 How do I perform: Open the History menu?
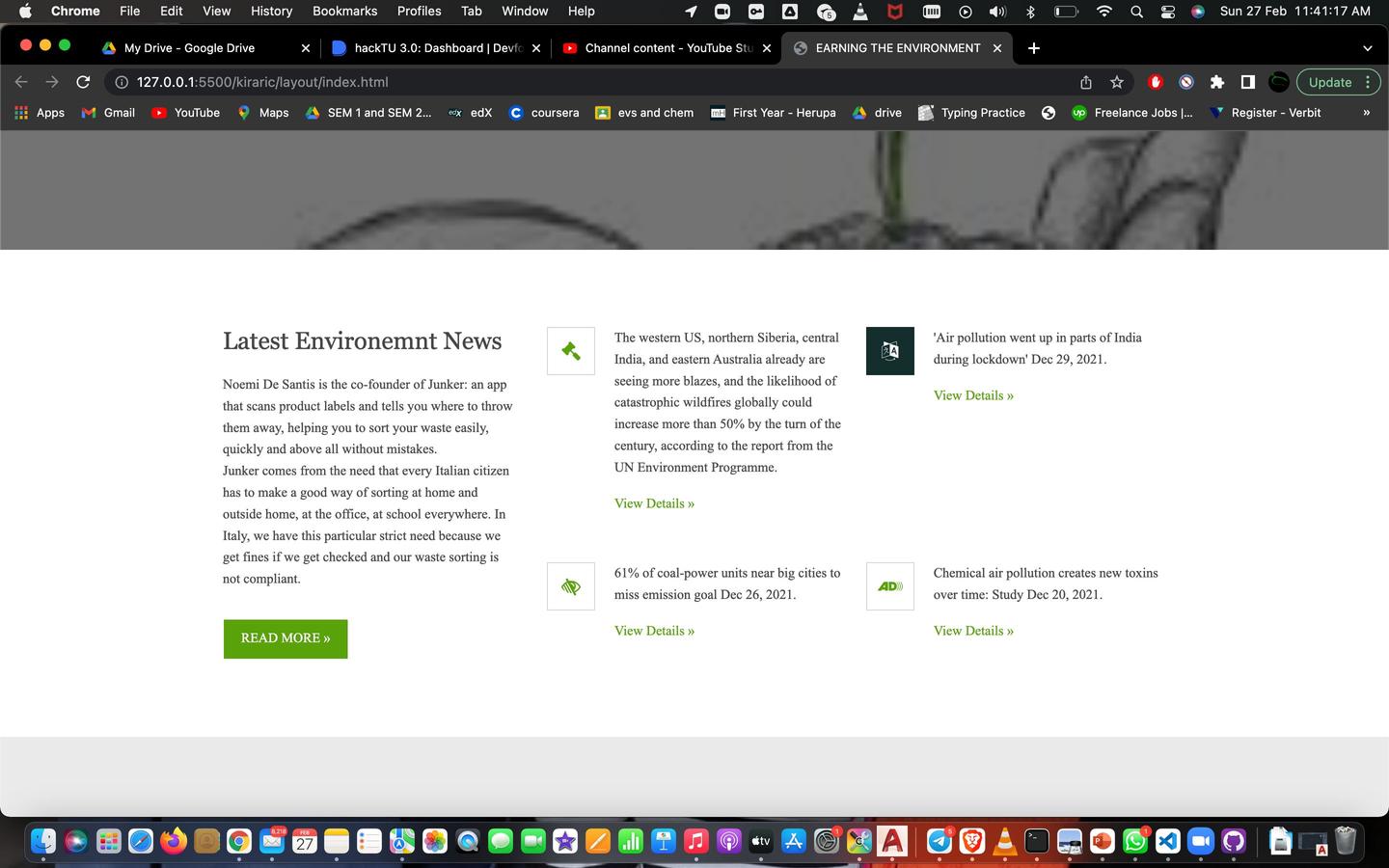(271, 12)
